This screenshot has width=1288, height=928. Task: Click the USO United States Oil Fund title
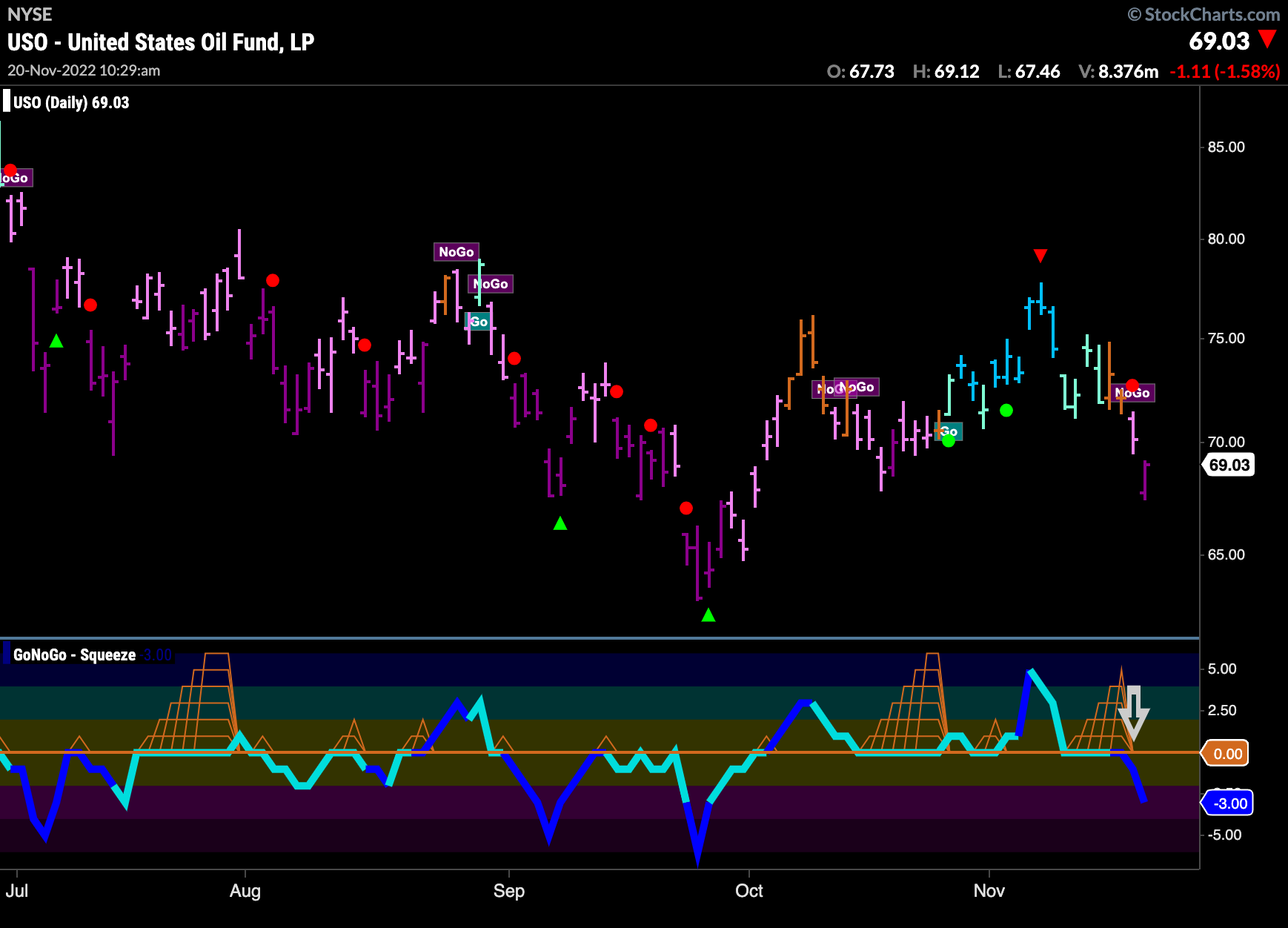161,42
